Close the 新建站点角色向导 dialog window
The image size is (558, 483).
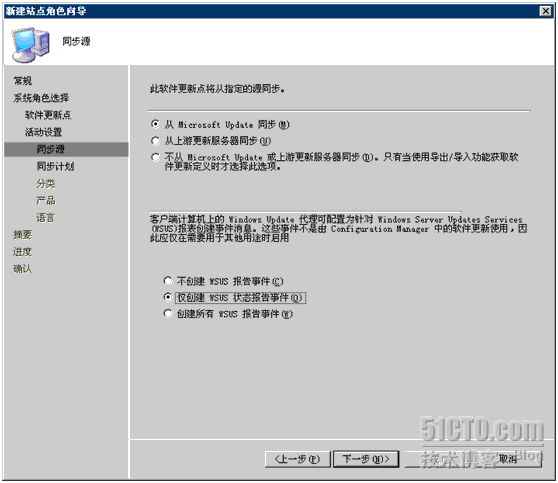pyautogui.click(x=545, y=11)
